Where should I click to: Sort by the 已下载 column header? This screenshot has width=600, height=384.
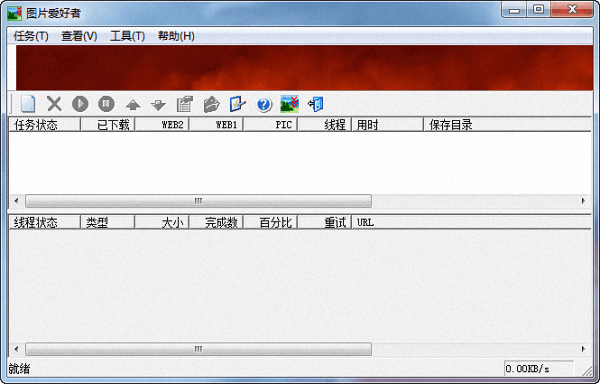pos(108,125)
